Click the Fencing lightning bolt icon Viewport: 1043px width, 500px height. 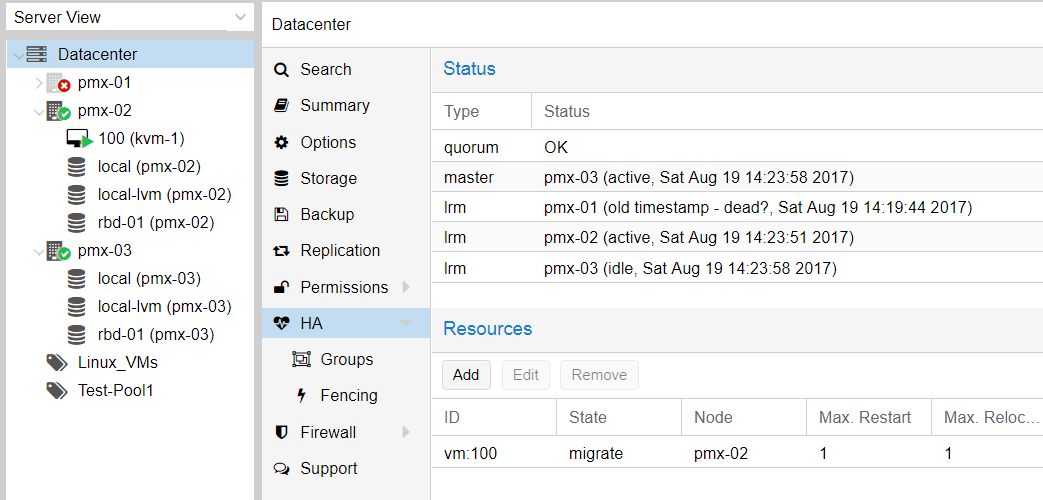pos(301,396)
